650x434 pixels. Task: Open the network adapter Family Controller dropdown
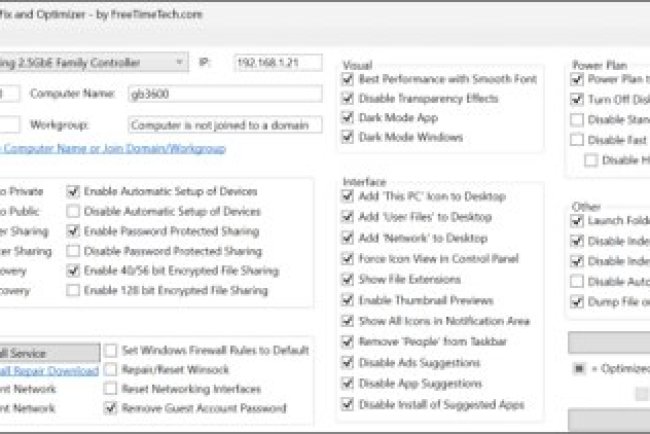(178, 63)
